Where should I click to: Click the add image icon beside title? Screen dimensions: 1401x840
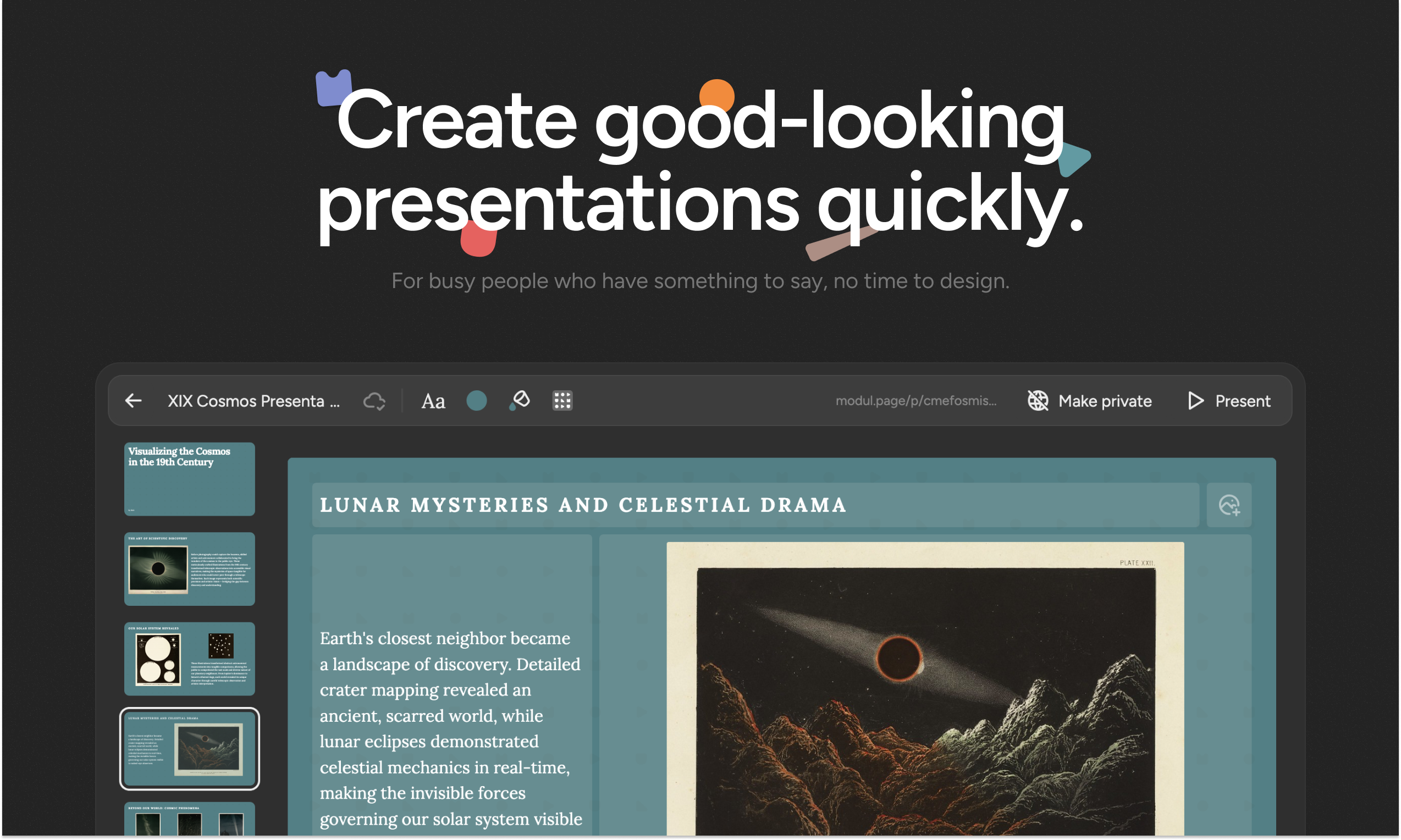(1229, 505)
